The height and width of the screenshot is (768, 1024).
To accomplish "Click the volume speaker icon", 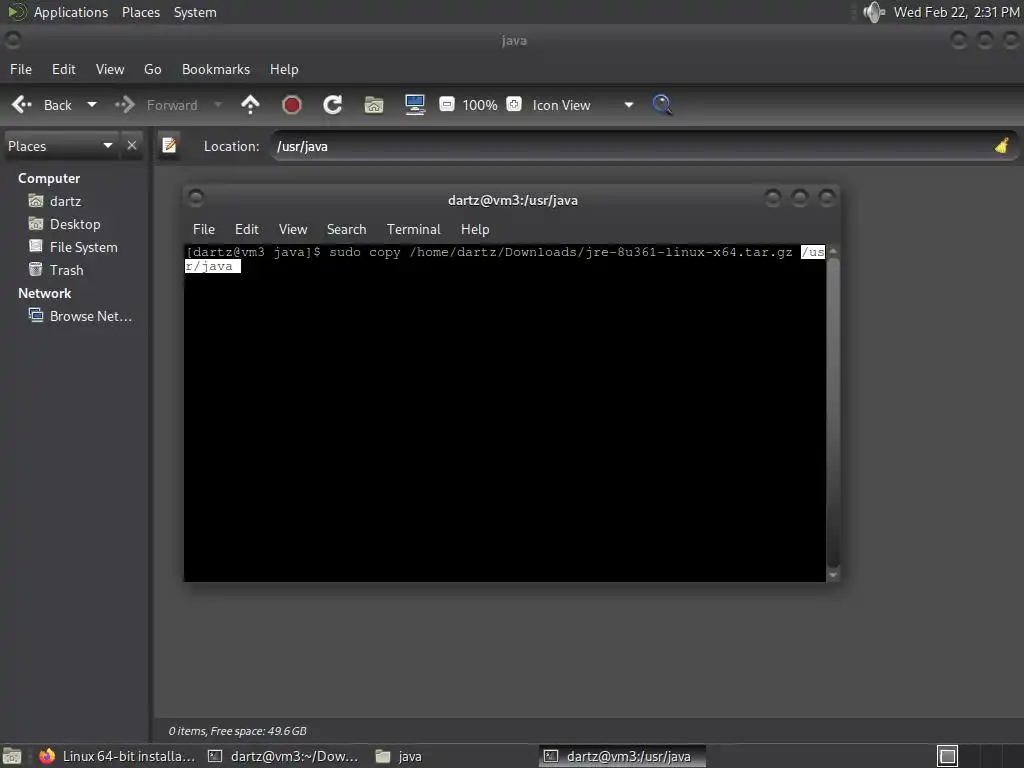I will 874,12.
